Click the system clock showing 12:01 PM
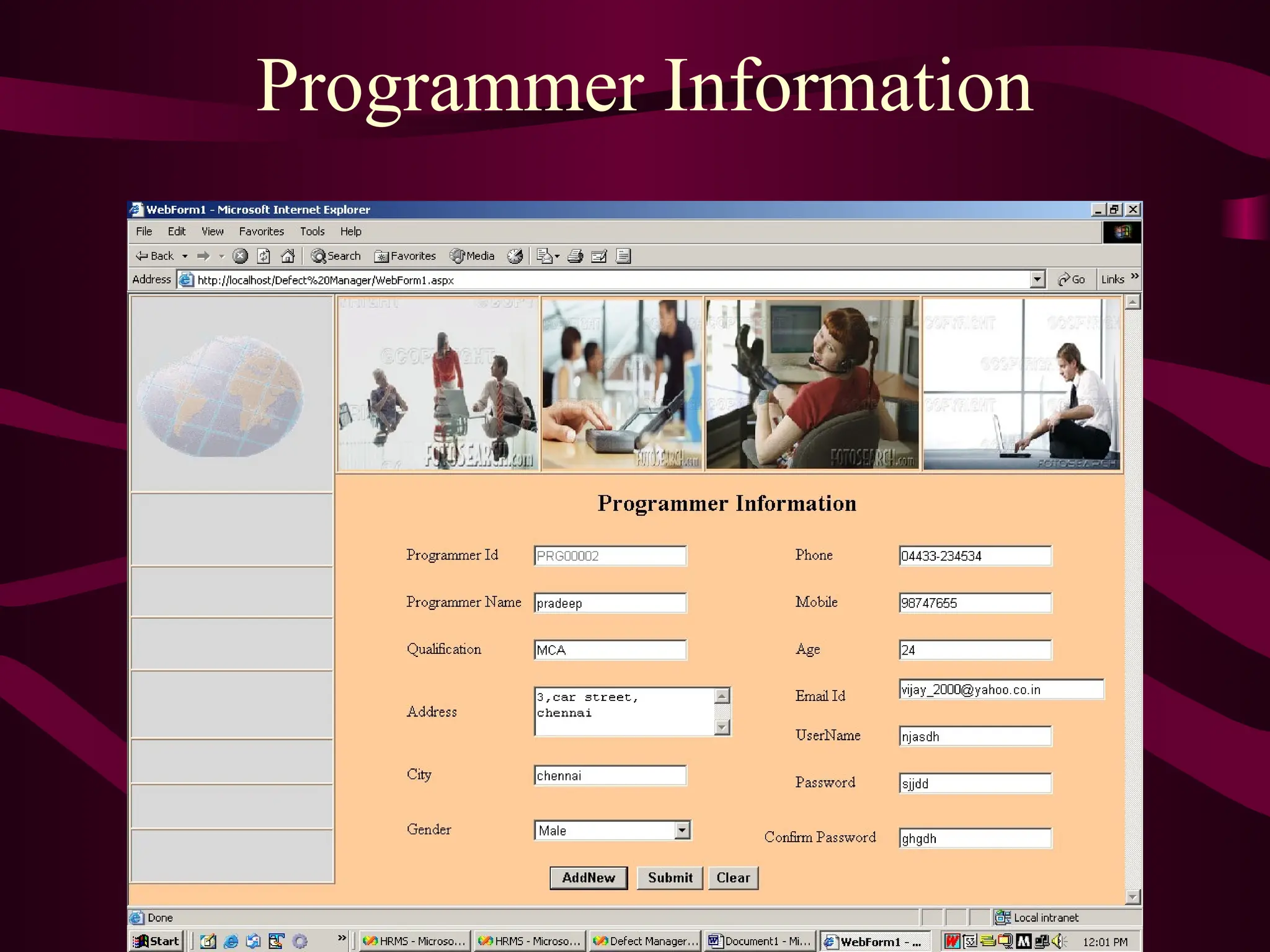The height and width of the screenshot is (952, 1270). coord(1105,942)
